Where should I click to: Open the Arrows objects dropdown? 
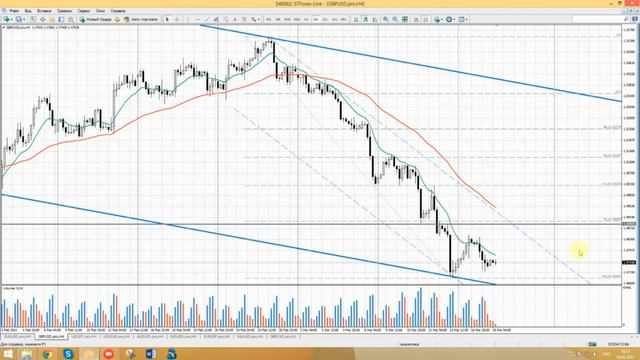tap(258, 19)
